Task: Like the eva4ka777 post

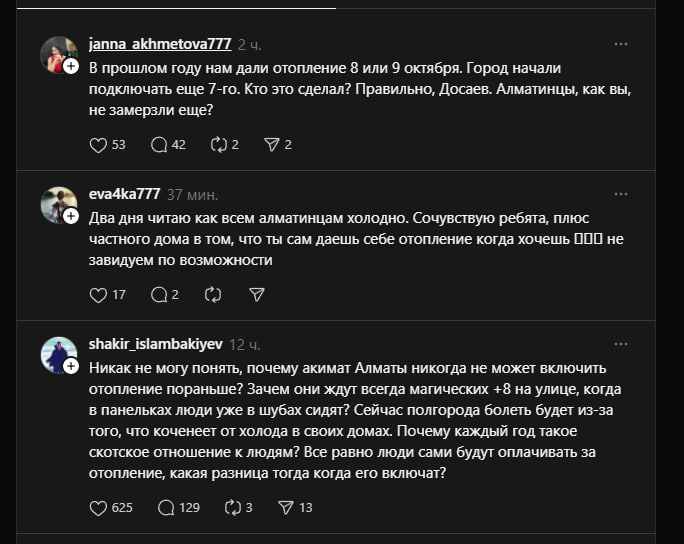Action: pos(98,295)
